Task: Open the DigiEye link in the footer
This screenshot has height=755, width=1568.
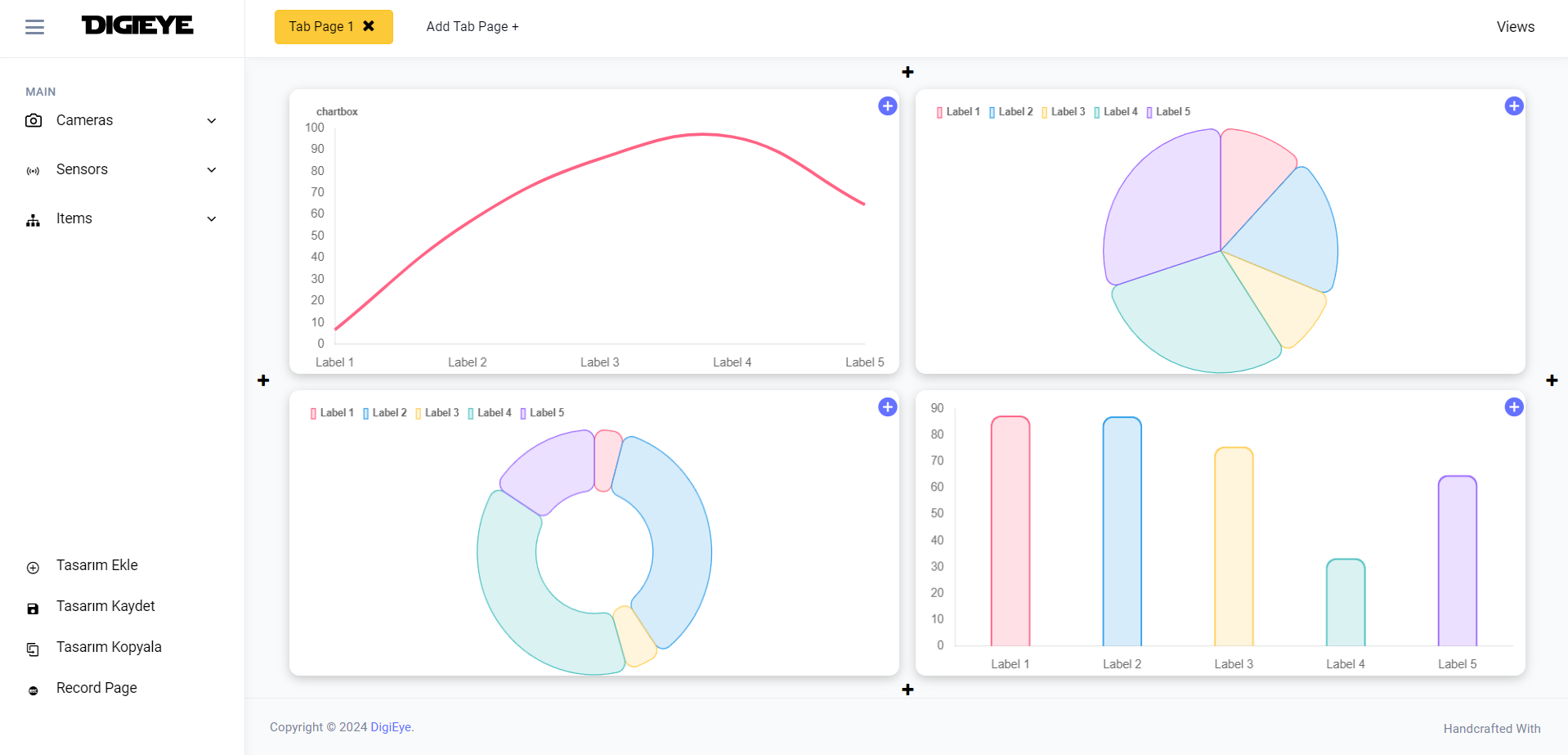Action: [x=390, y=727]
